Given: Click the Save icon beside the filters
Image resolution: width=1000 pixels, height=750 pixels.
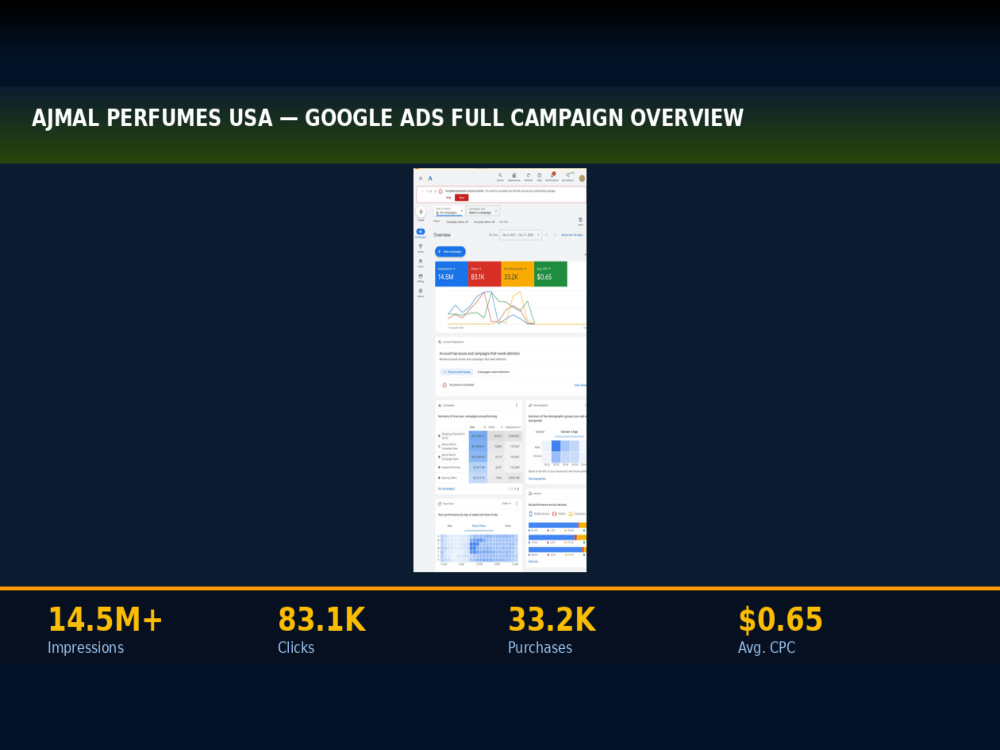Looking at the screenshot, I should 580,221.
